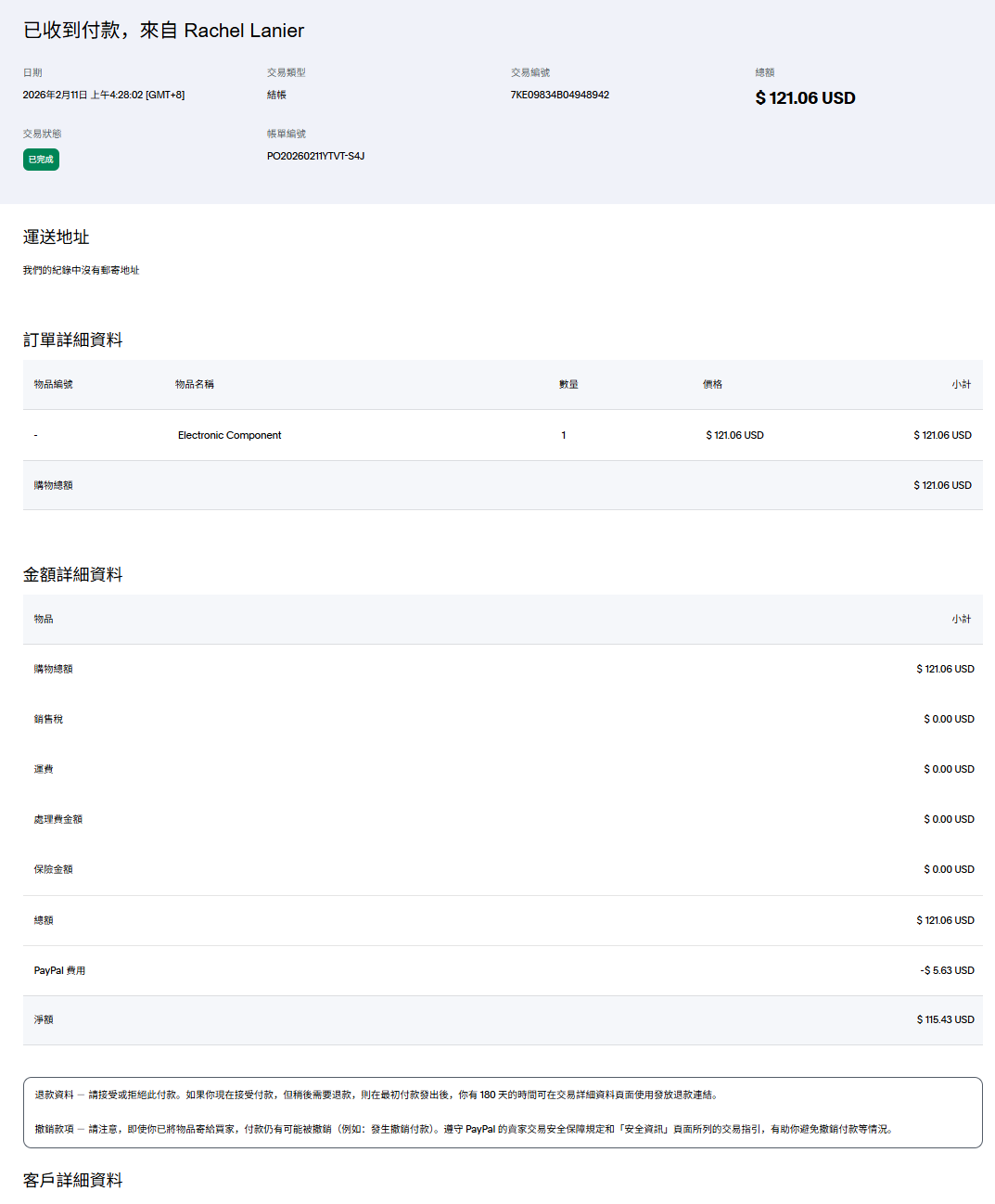Click the 結帳 transaction type value
Image resolution: width=995 pixels, height=1204 pixels.
[276, 95]
